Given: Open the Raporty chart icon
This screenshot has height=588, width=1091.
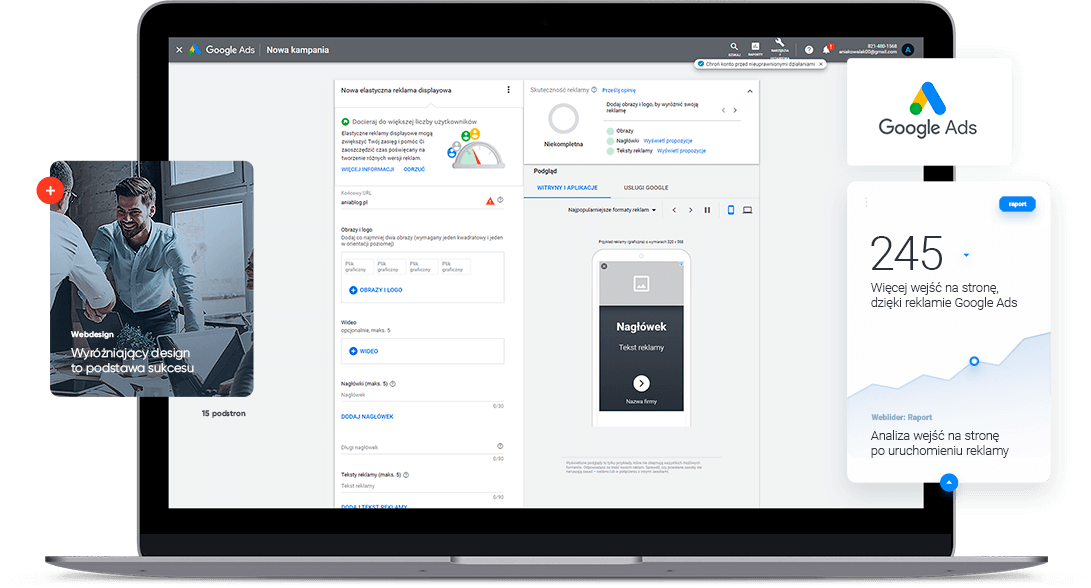Looking at the screenshot, I should (755, 48).
